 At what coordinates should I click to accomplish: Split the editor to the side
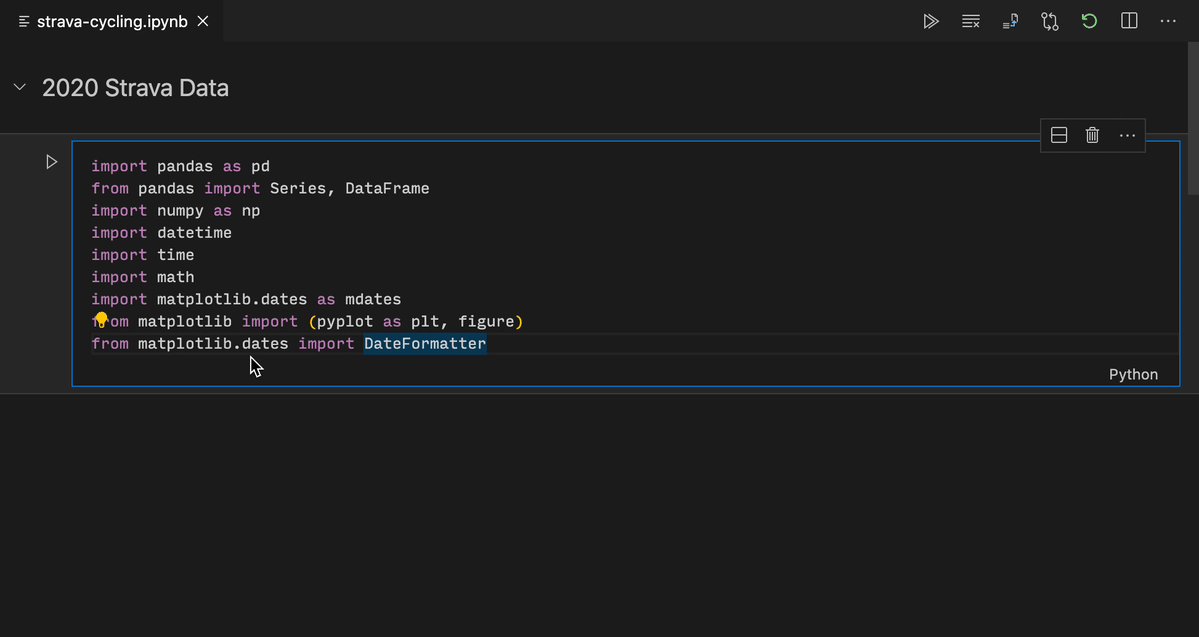1129,20
